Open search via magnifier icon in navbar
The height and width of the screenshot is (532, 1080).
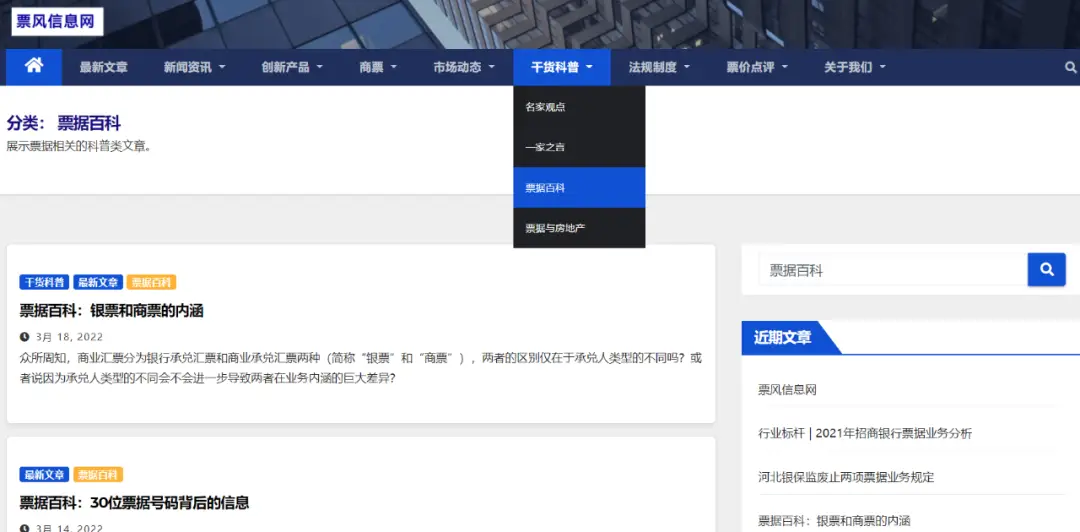1070,67
